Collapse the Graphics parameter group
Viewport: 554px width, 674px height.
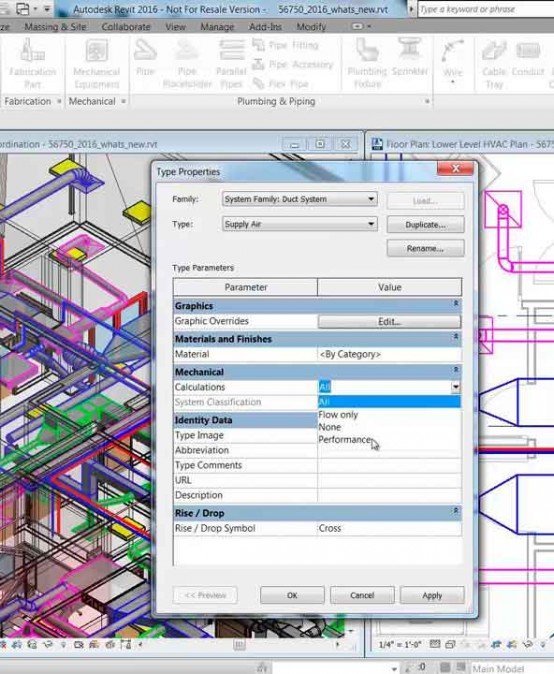tap(456, 303)
